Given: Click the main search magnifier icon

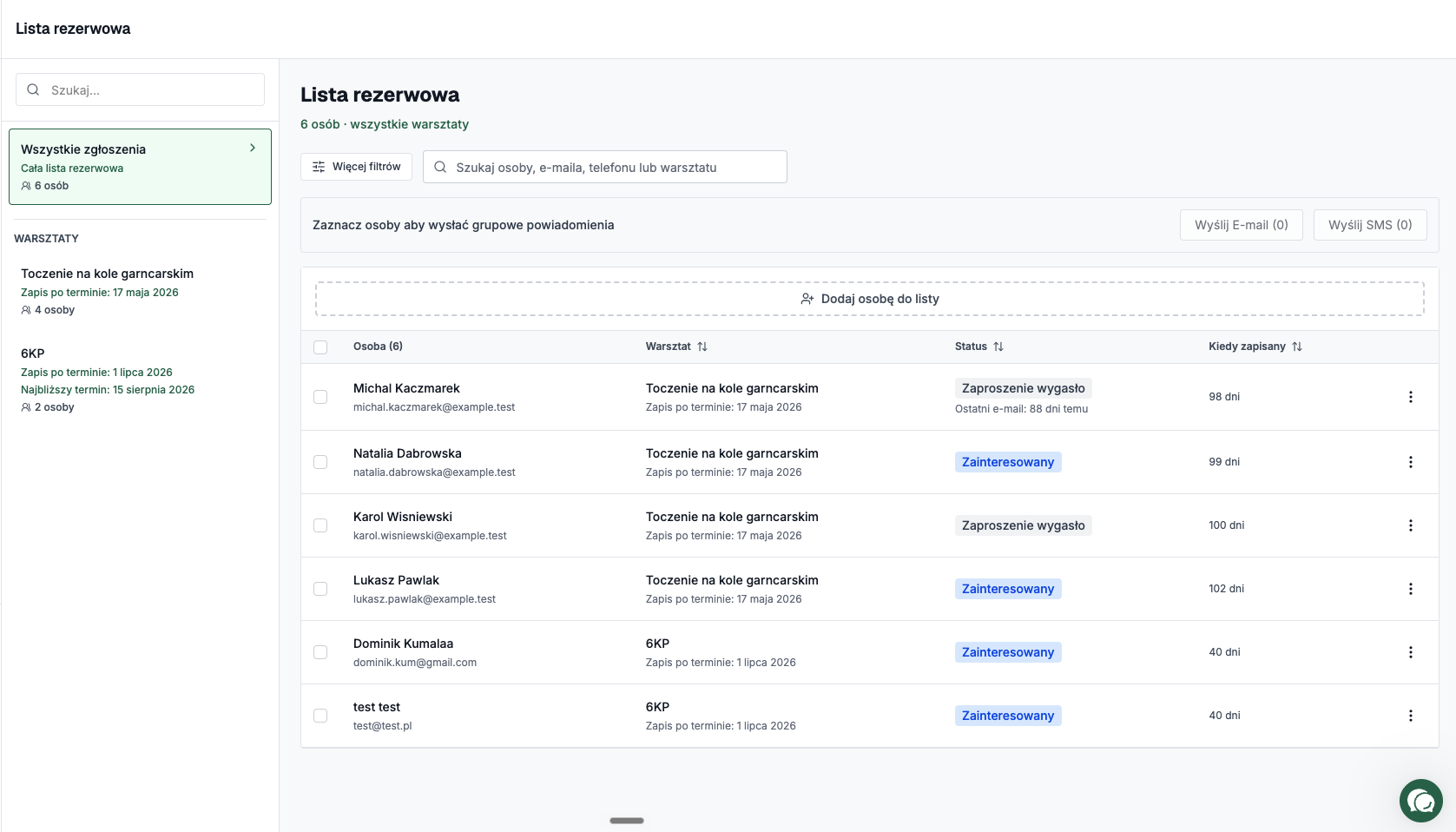Looking at the screenshot, I should tap(440, 167).
